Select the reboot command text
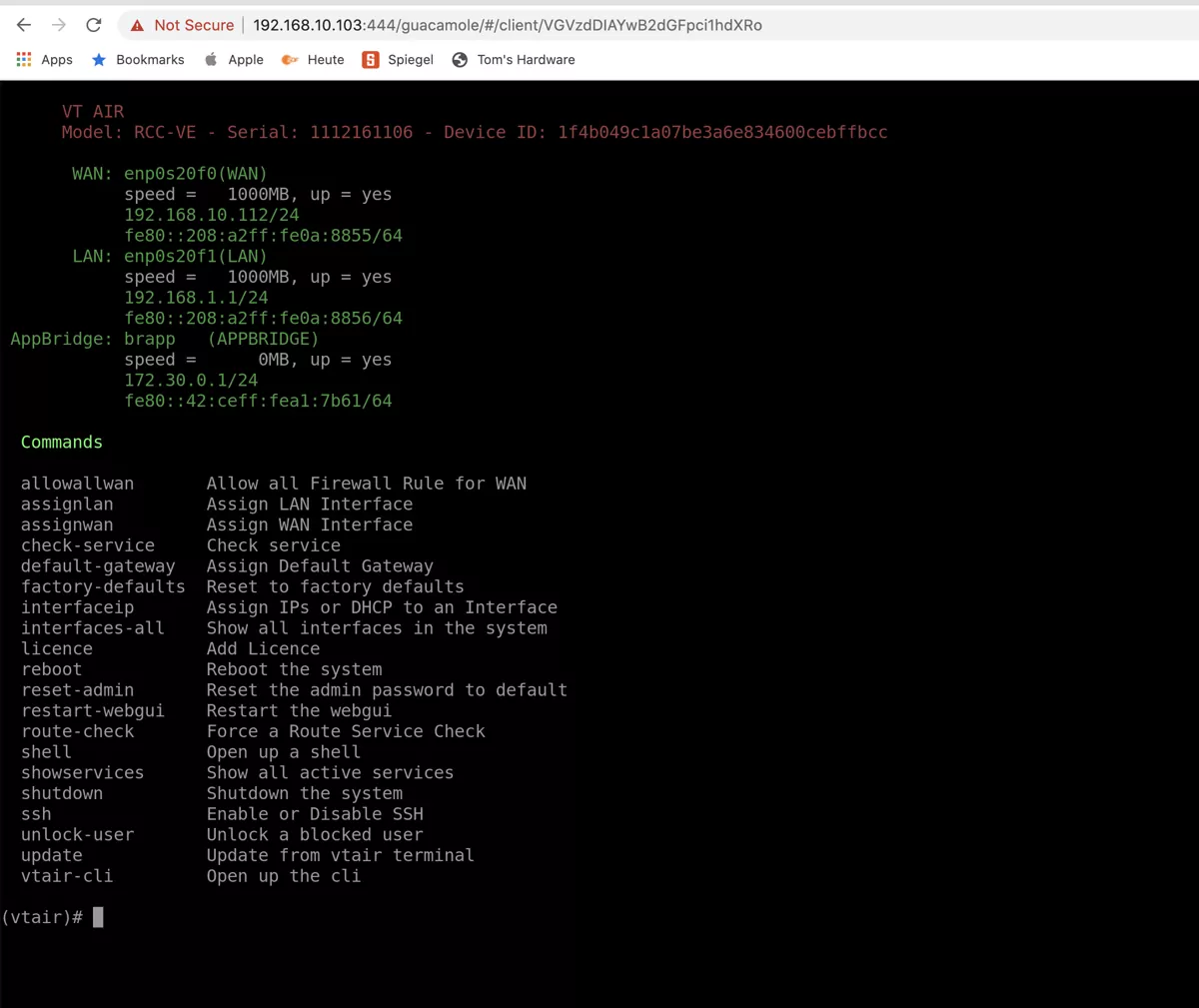 pos(51,669)
